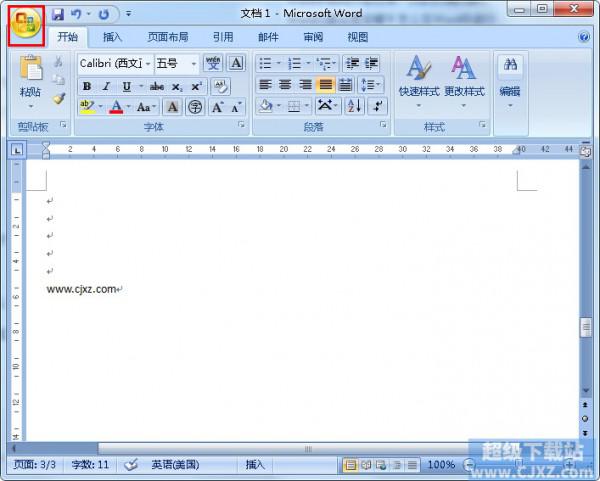Open the phonetic guide (wén) tool

pyautogui.click(x=213, y=63)
